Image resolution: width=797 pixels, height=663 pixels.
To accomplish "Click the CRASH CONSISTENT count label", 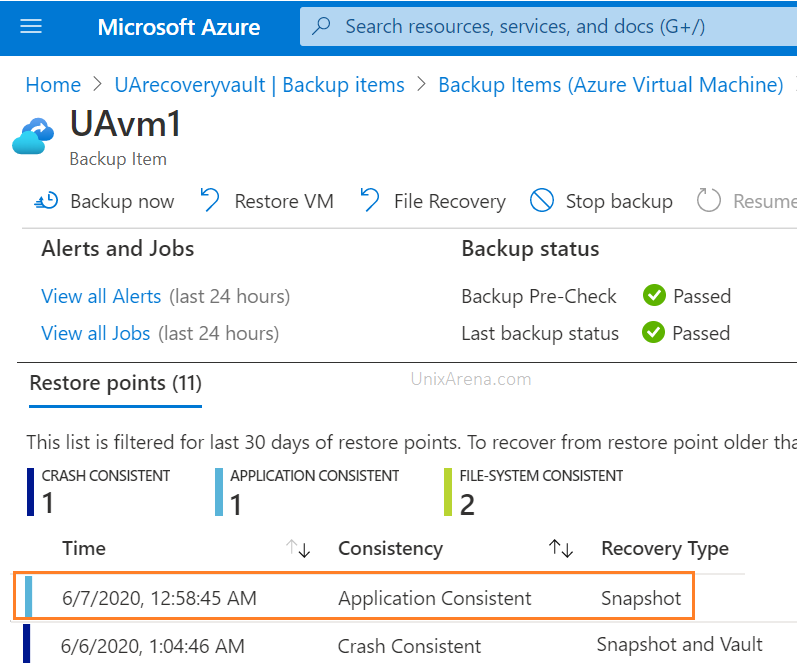I will click(106, 476).
